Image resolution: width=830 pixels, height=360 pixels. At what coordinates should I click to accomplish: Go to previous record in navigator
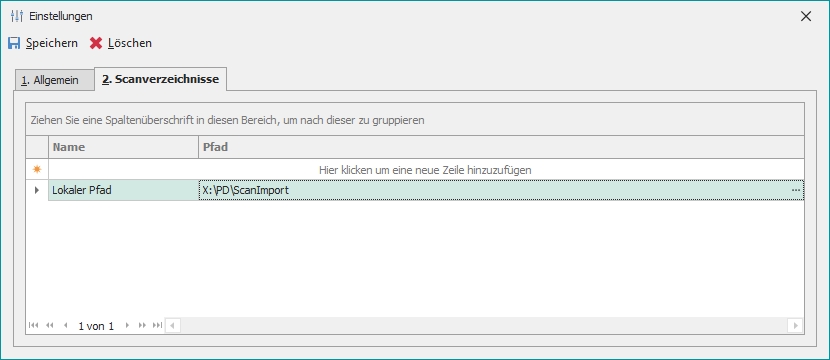[x=66, y=326]
